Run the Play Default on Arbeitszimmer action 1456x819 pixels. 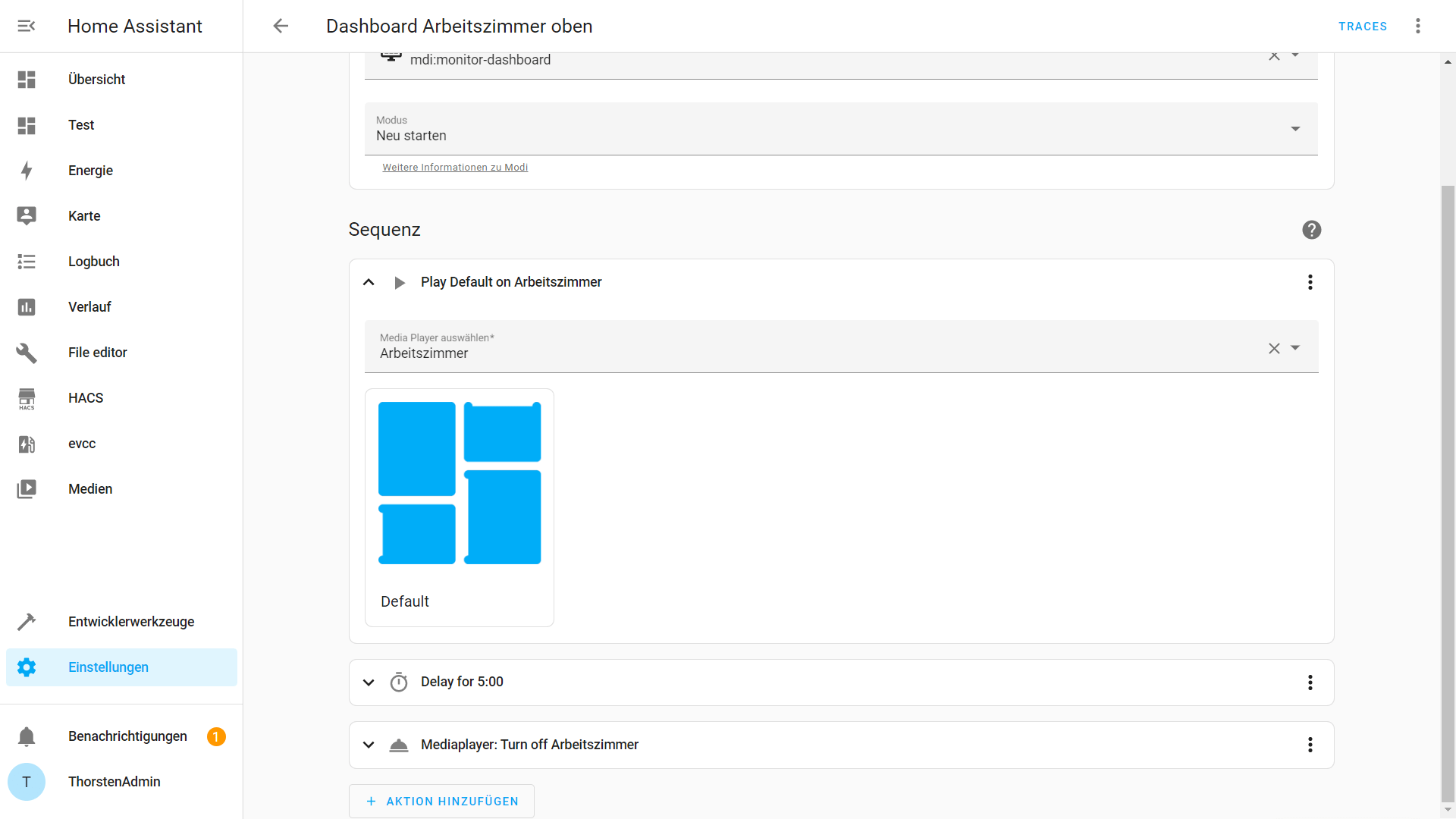tap(400, 282)
